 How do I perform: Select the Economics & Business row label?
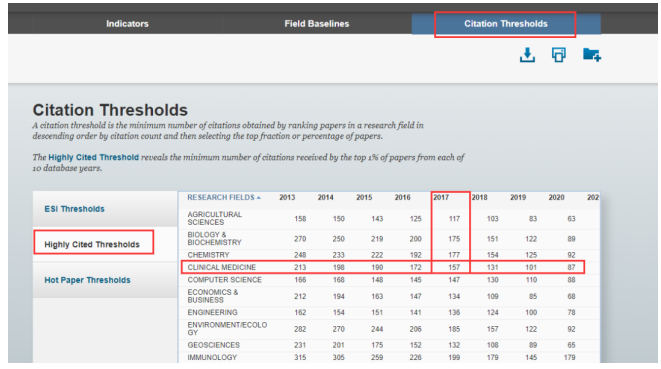pos(213,296)
